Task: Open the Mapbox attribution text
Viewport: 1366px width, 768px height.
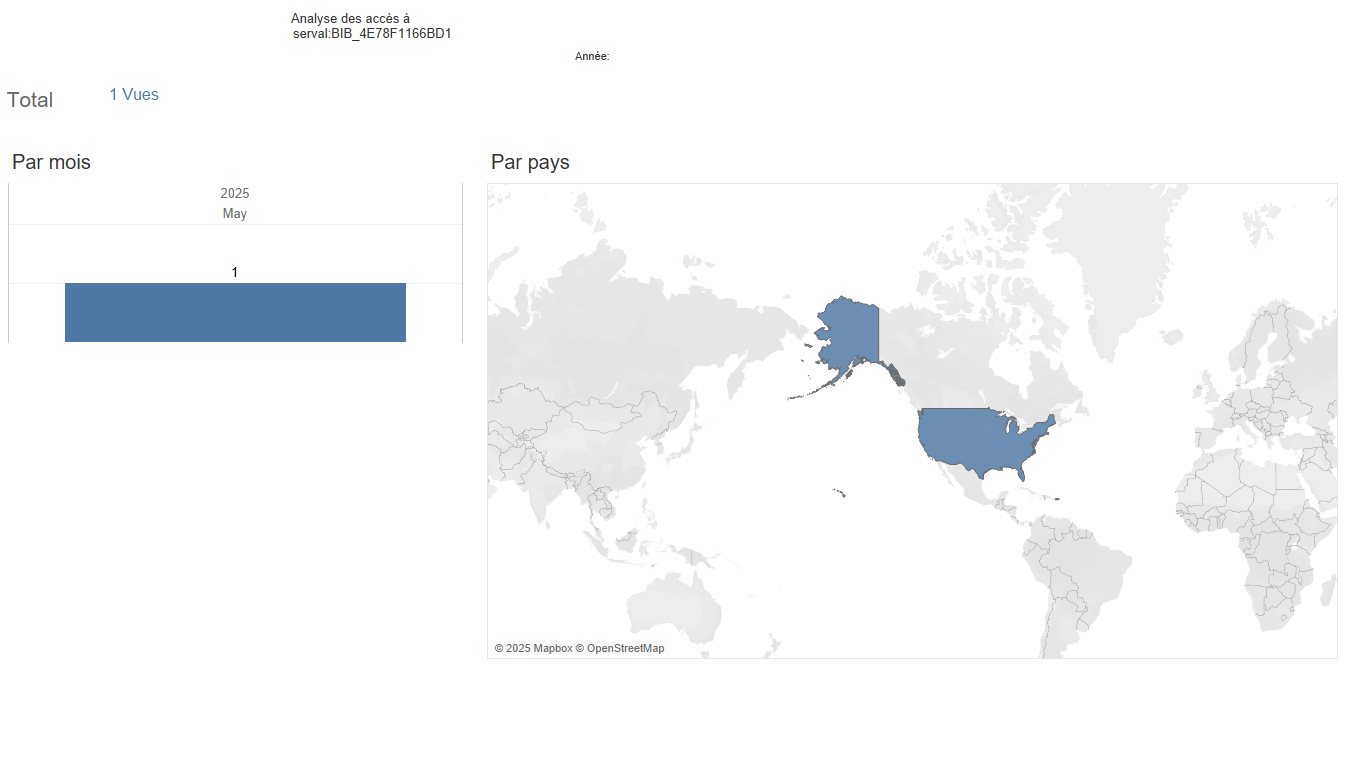Action: 534,648
